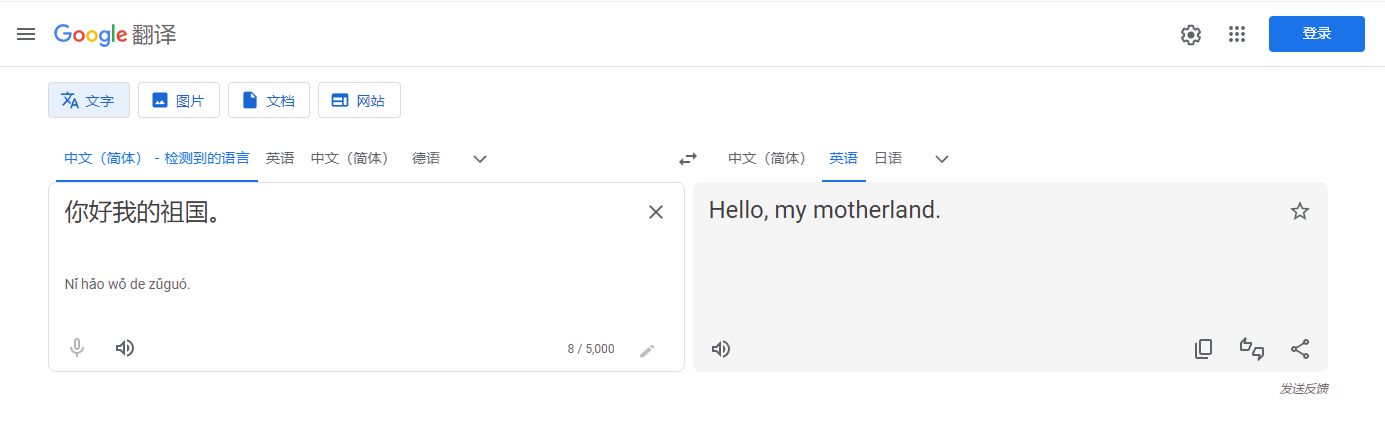The width and height of the screenshot is (1385, 421).
Task: Share the translation result
Action: pos(1300,349)
